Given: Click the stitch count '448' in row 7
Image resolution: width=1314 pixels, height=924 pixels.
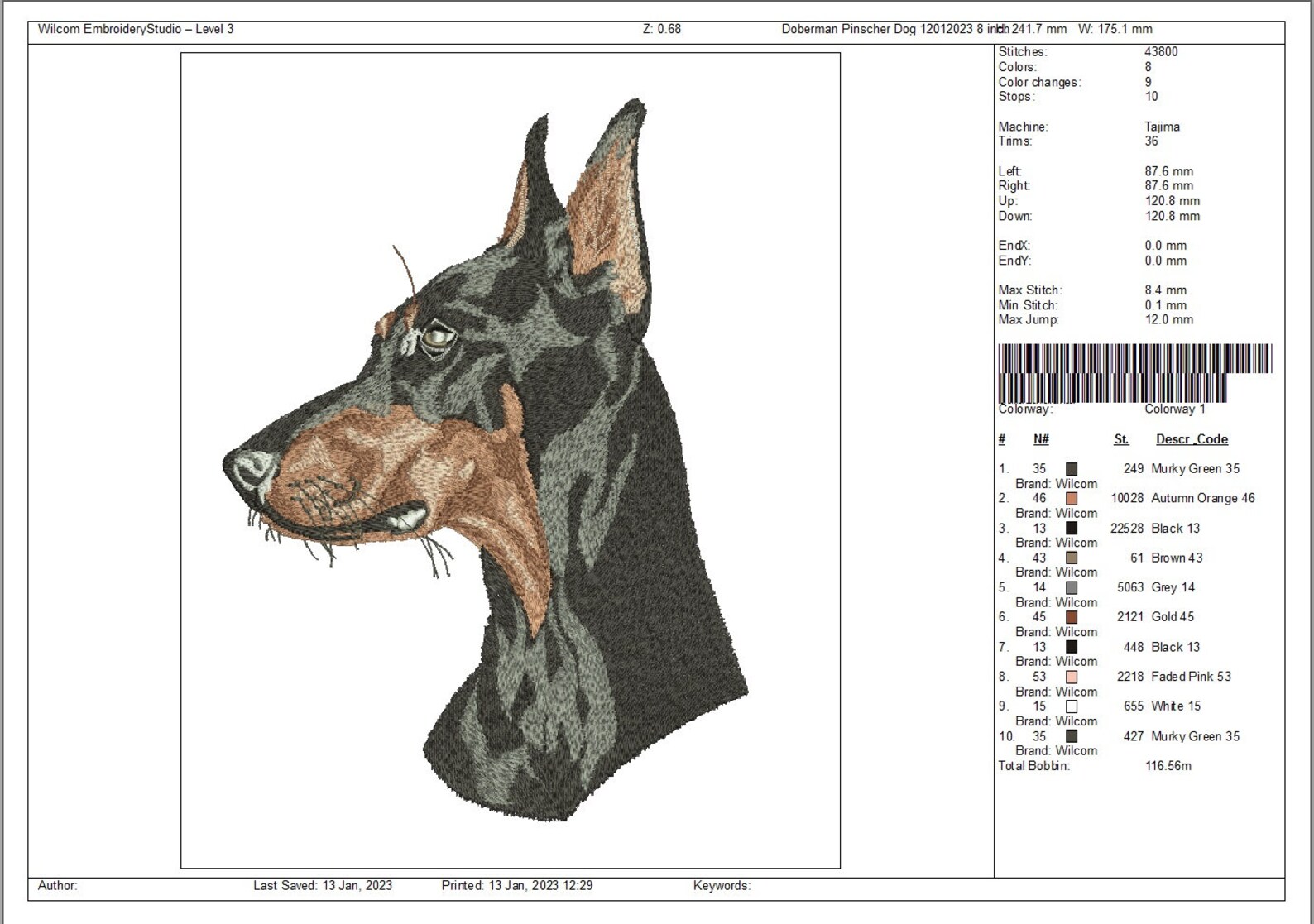Looking at the screenshot, I should coord(1134,647).
